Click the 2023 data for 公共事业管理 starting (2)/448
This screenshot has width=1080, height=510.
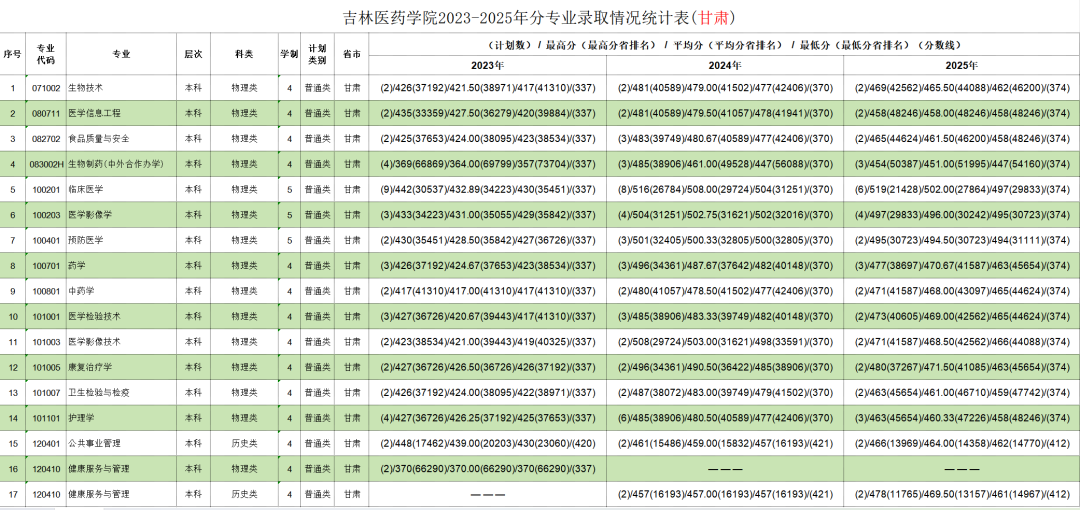488,443
